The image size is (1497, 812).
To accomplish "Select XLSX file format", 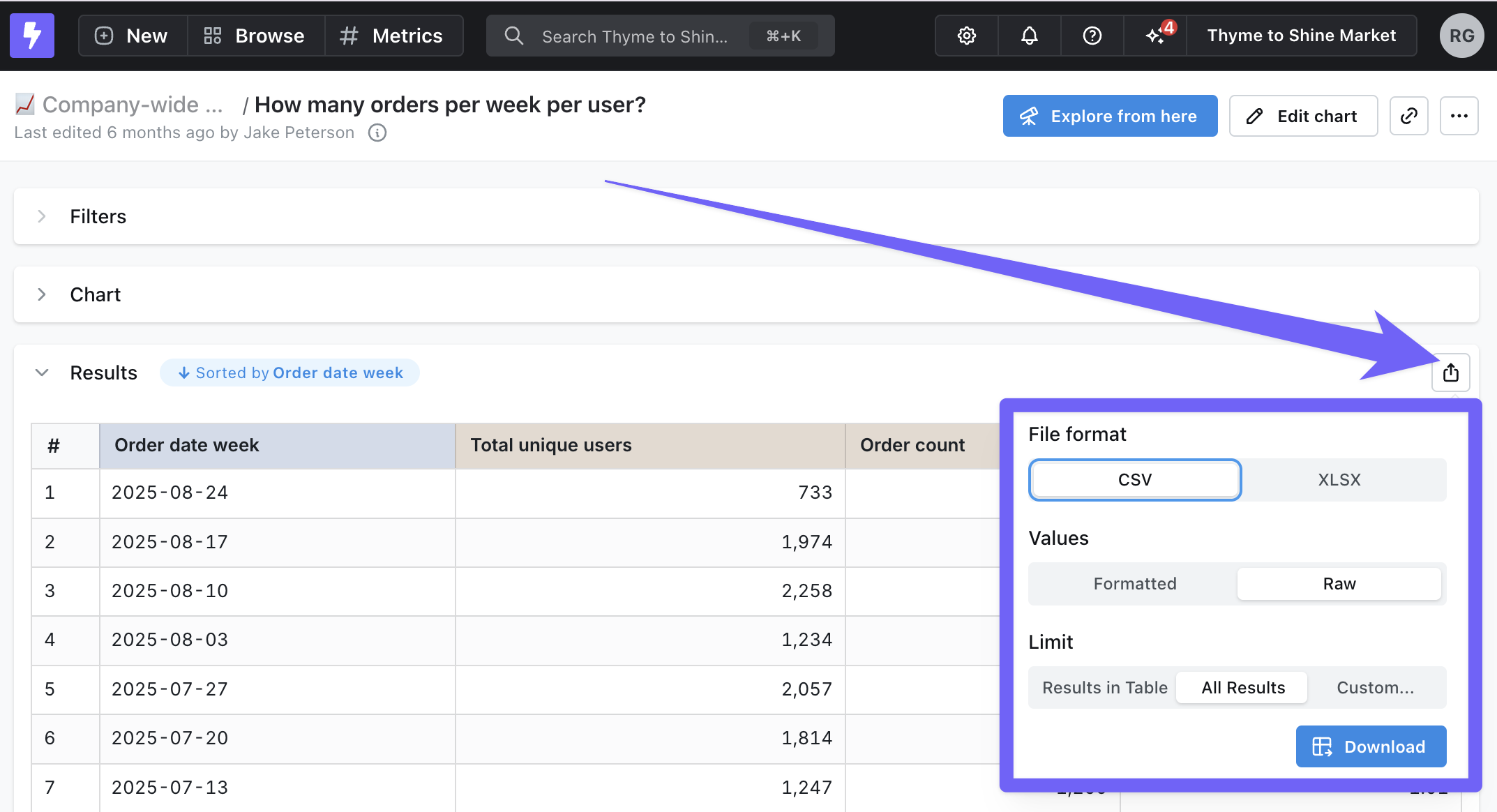I will pyautogui.click(x=1339, y=480).
